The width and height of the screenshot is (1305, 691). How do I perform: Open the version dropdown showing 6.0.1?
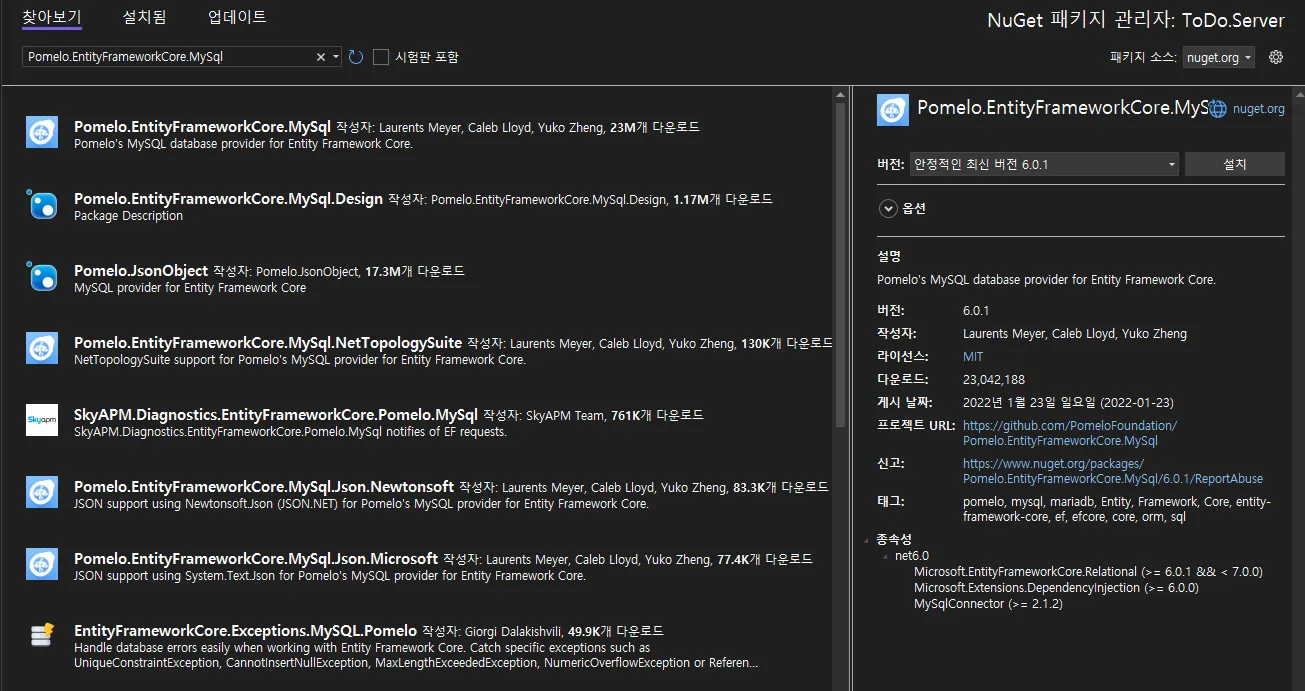(x=1043, y=164)
